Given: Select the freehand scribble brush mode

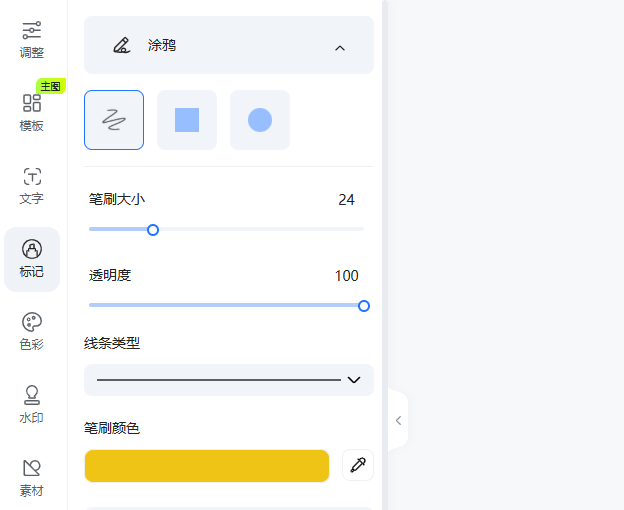Looking at the screenshot, I should pyautogui.click(x=114, y=120).
